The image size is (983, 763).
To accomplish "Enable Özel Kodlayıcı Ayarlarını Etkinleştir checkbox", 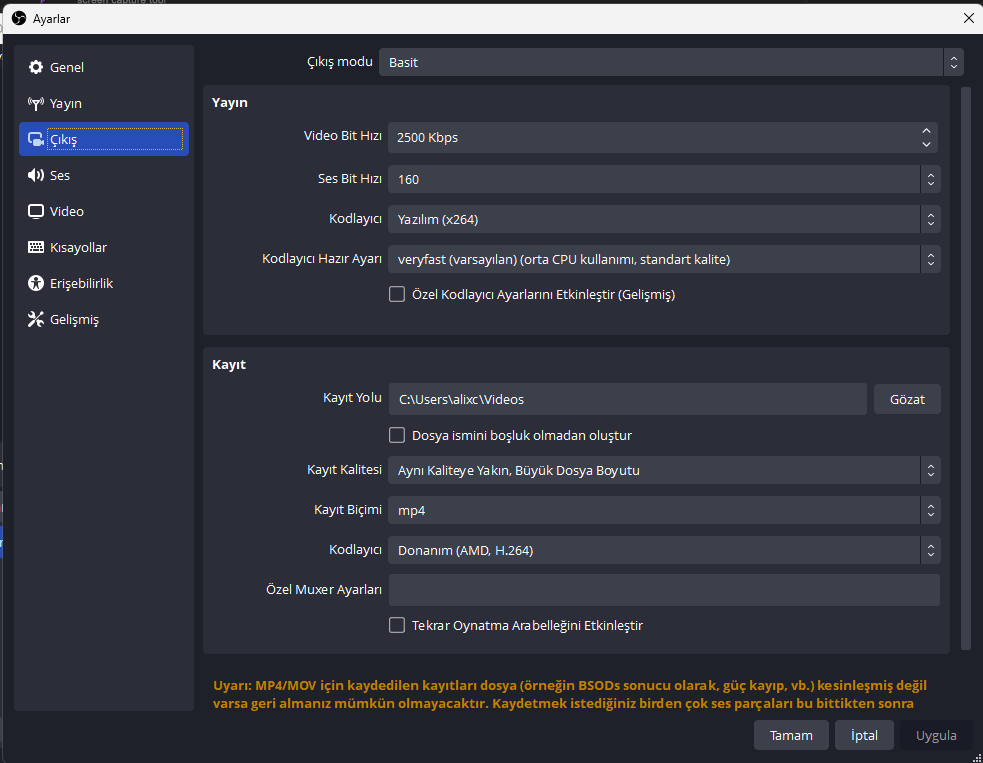I will pyautogui.click(x=397, y=295).
